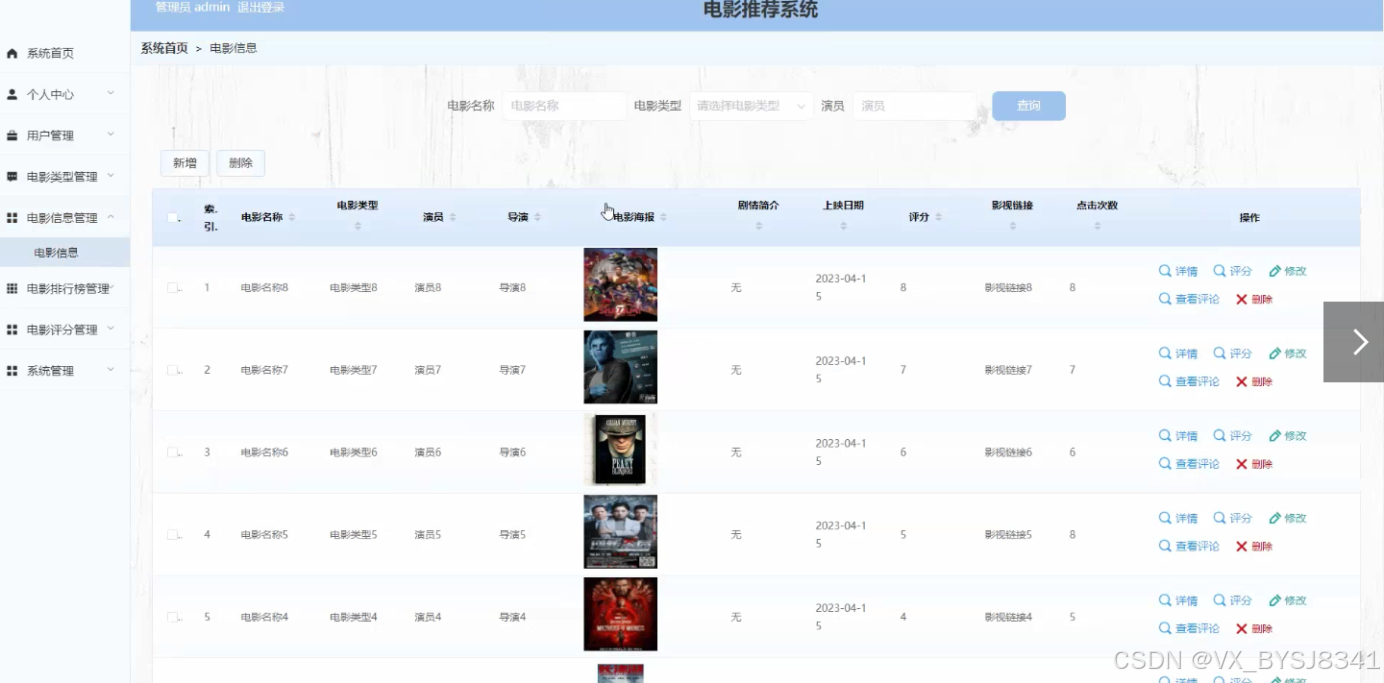
Task: Open 评分 for 电影名称4 row
Action: pos(1232,600)
